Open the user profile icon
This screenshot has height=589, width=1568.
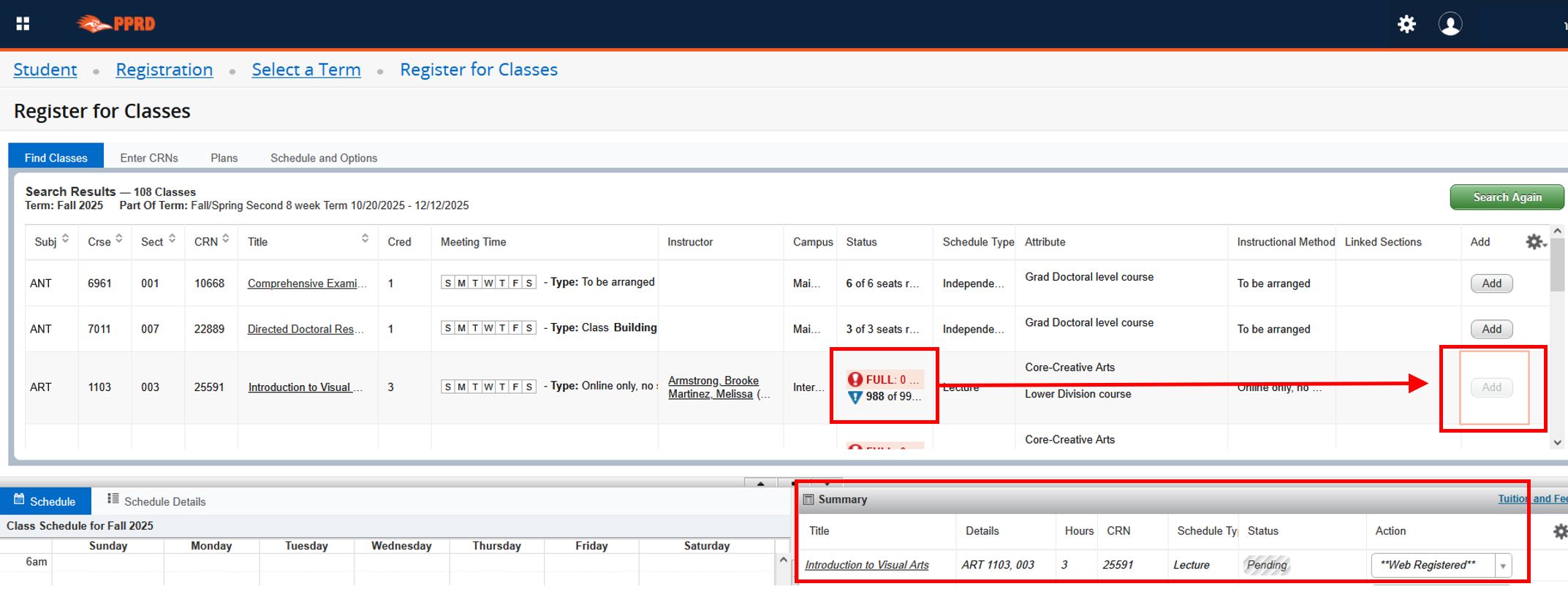(1450, 24)
